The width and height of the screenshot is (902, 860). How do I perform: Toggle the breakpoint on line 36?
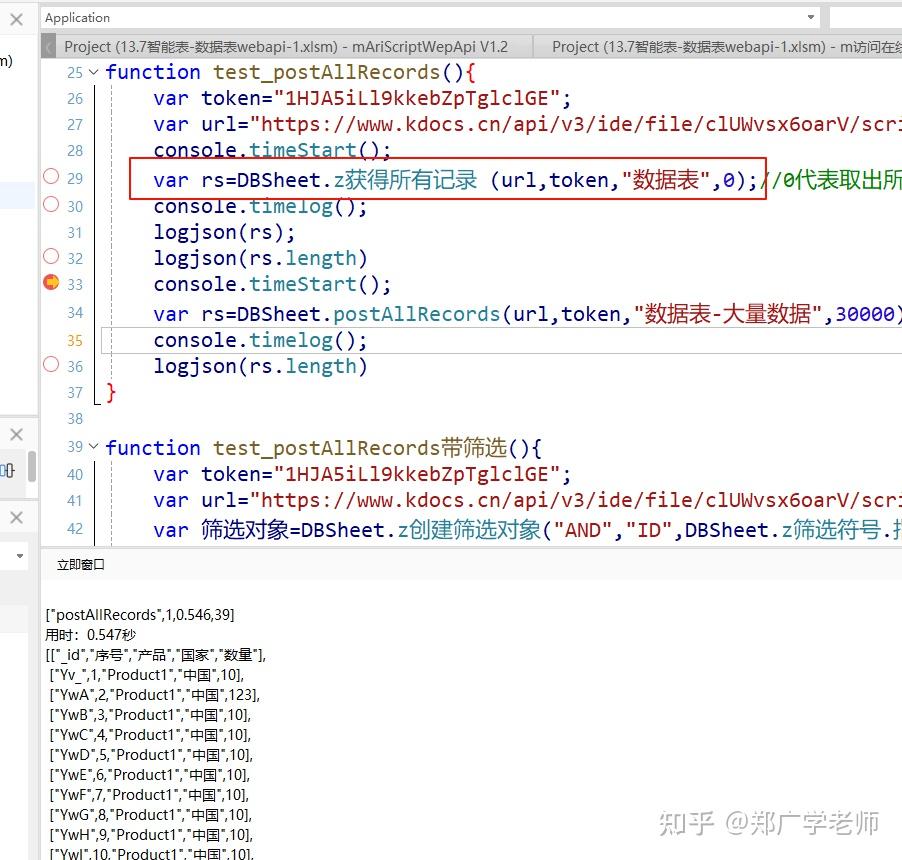pyautogui.click(x=51, y=365)
